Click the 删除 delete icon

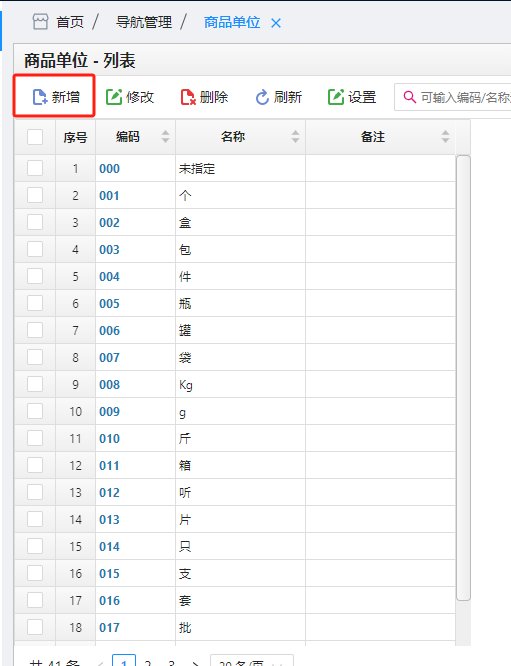coord(188,97)
